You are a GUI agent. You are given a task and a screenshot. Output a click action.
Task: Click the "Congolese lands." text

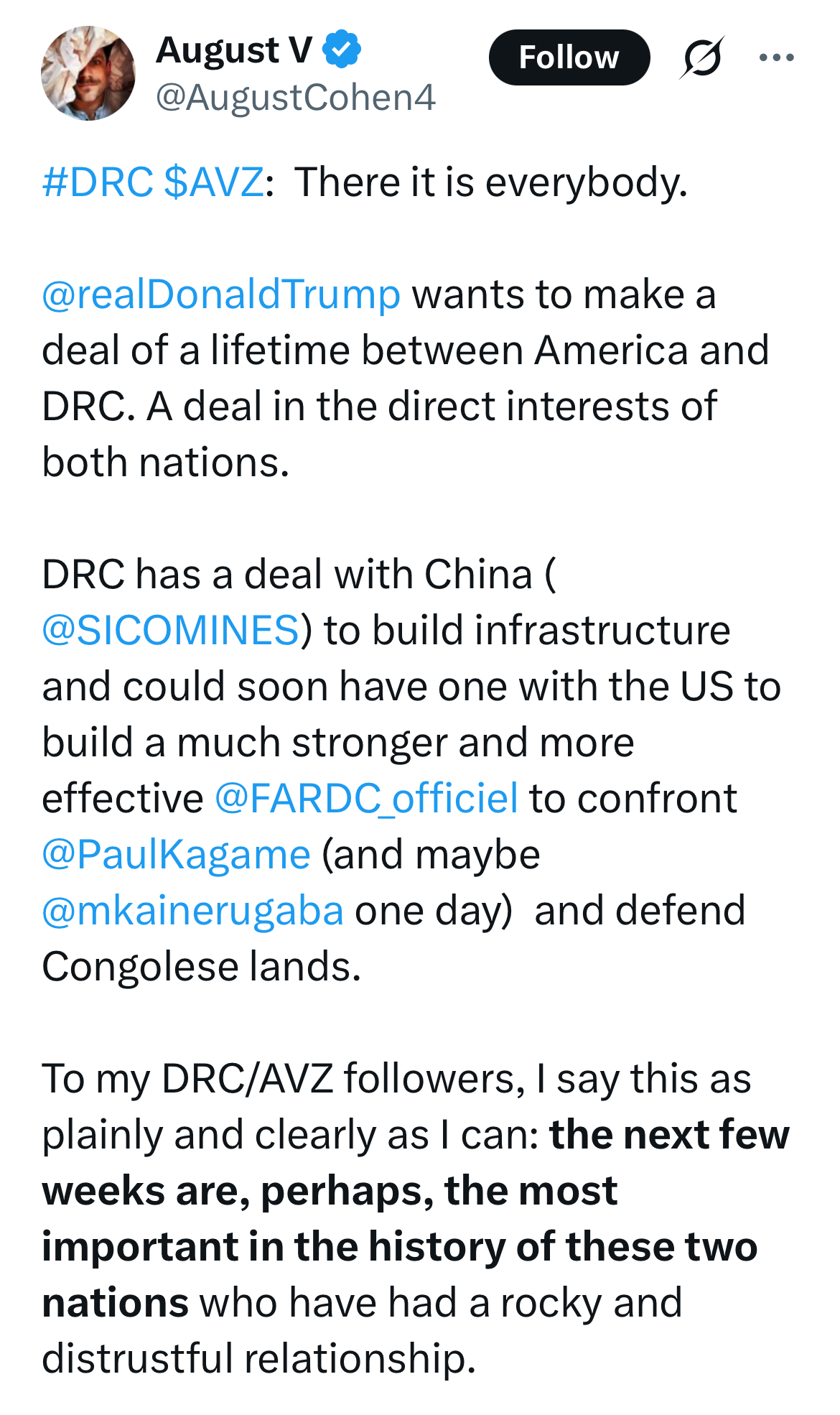(201, 966)
